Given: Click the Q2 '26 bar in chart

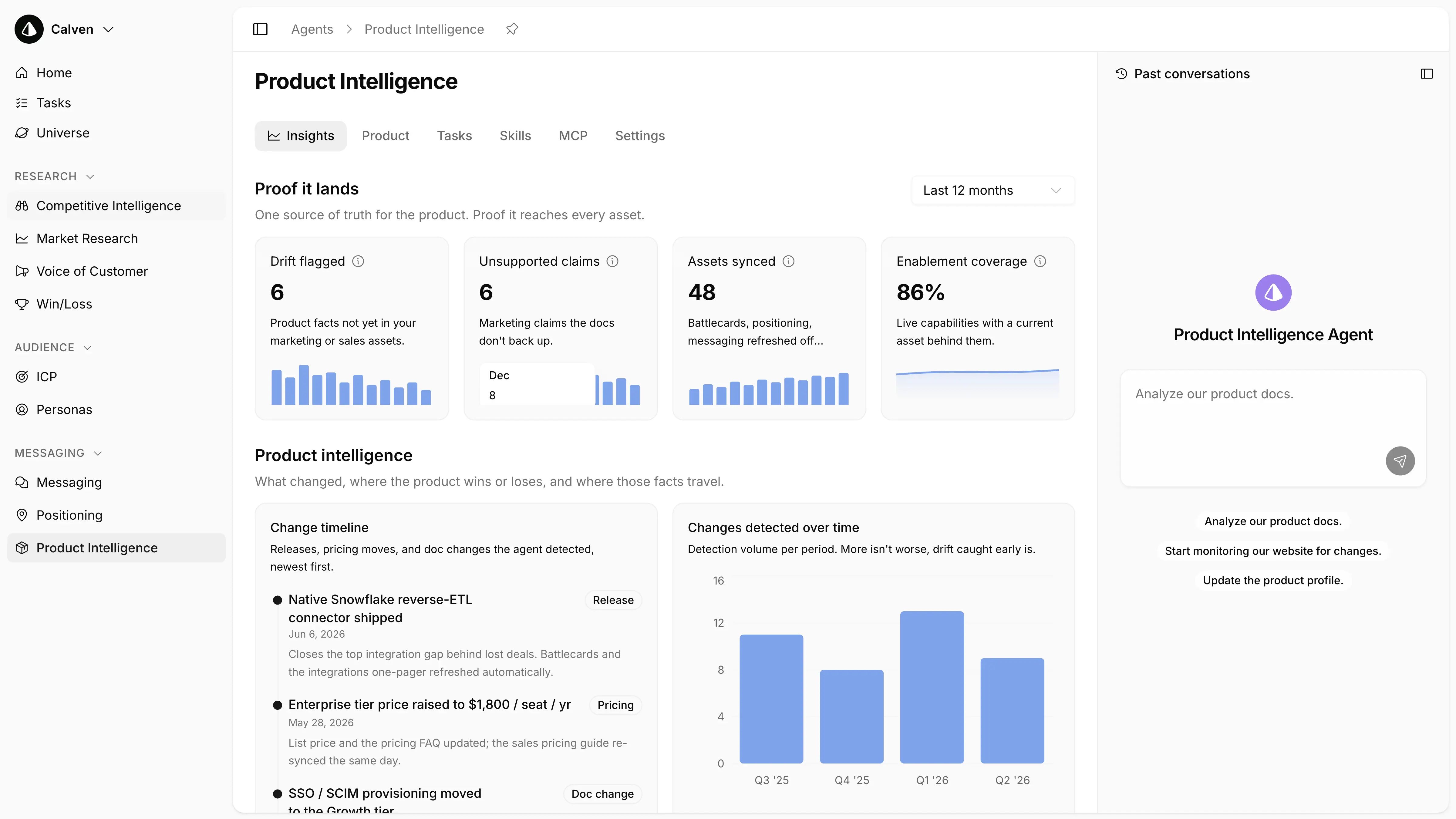Looking at the screenshot, I should [1012, 711].
